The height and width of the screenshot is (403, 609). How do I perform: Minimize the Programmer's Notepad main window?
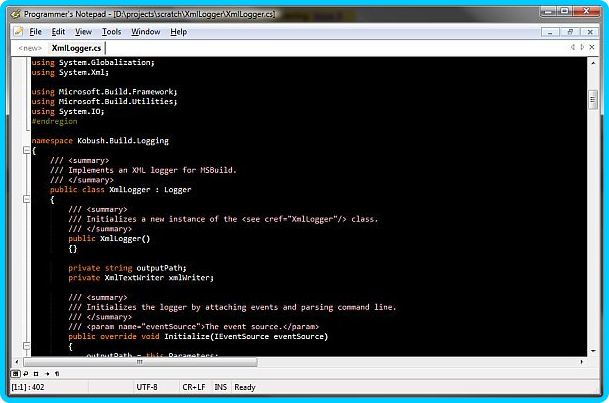click(x=548, y=11)
